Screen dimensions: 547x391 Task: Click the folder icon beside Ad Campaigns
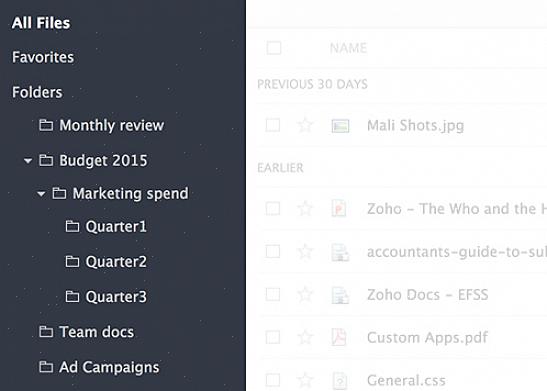(x=46, y=367)
